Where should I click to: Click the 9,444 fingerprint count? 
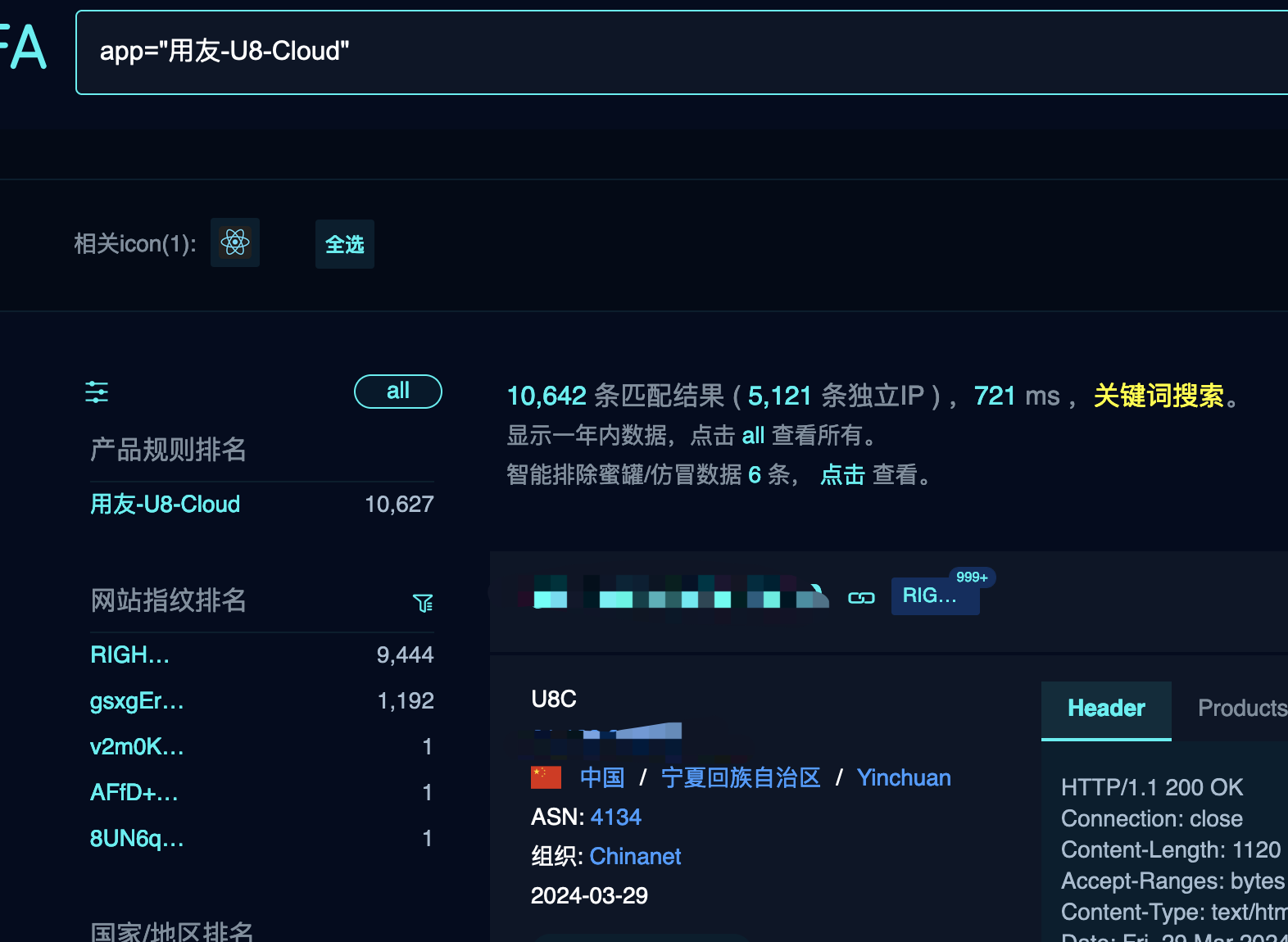tap(405, 654)
